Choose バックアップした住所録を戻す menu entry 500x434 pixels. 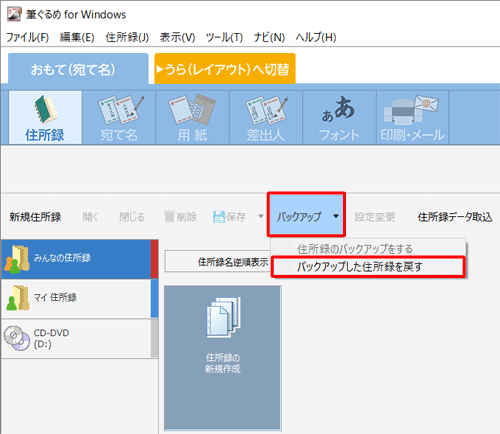pos(368,267)
